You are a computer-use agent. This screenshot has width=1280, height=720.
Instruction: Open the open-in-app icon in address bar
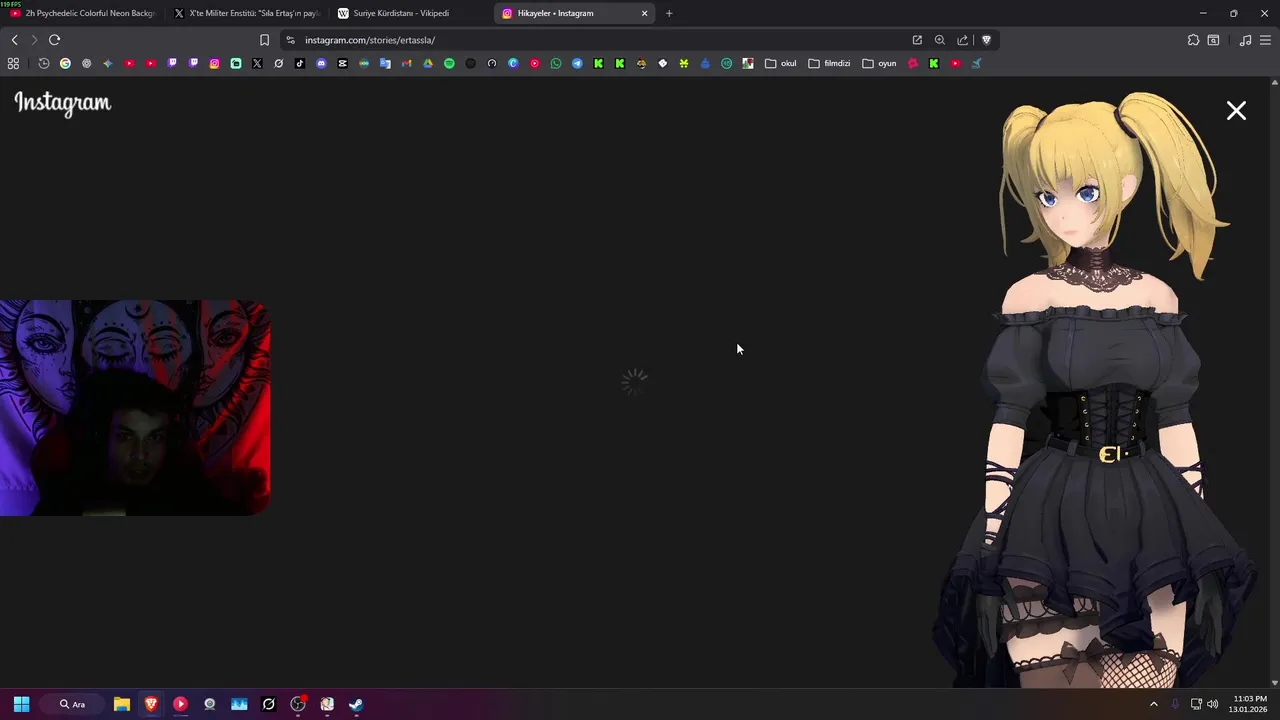(917, 40)
